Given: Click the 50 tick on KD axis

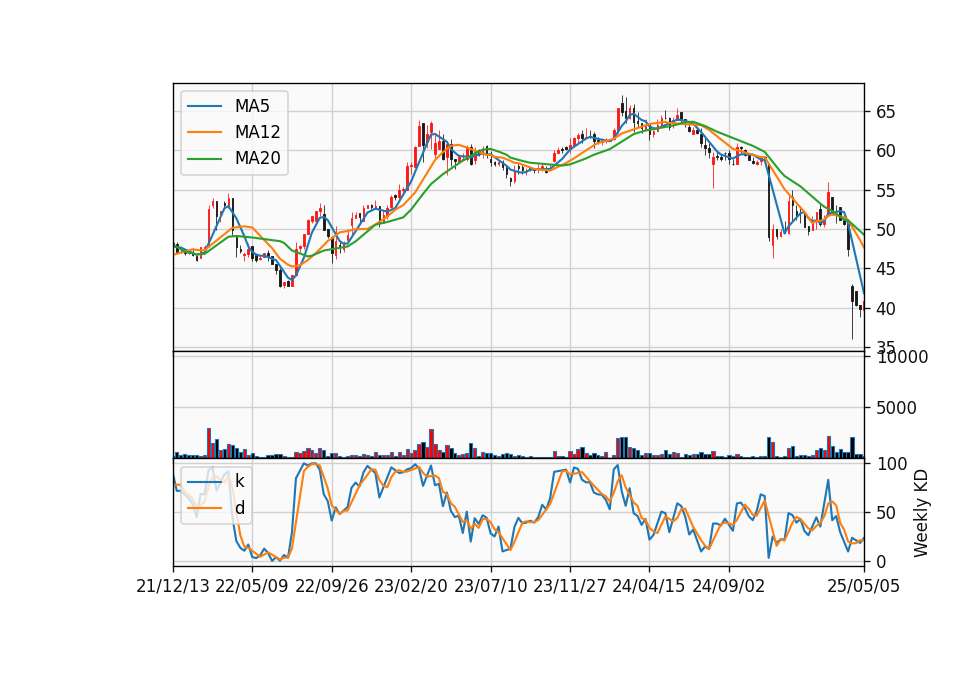Looking at the screenshot, I should tap(885, 513).
